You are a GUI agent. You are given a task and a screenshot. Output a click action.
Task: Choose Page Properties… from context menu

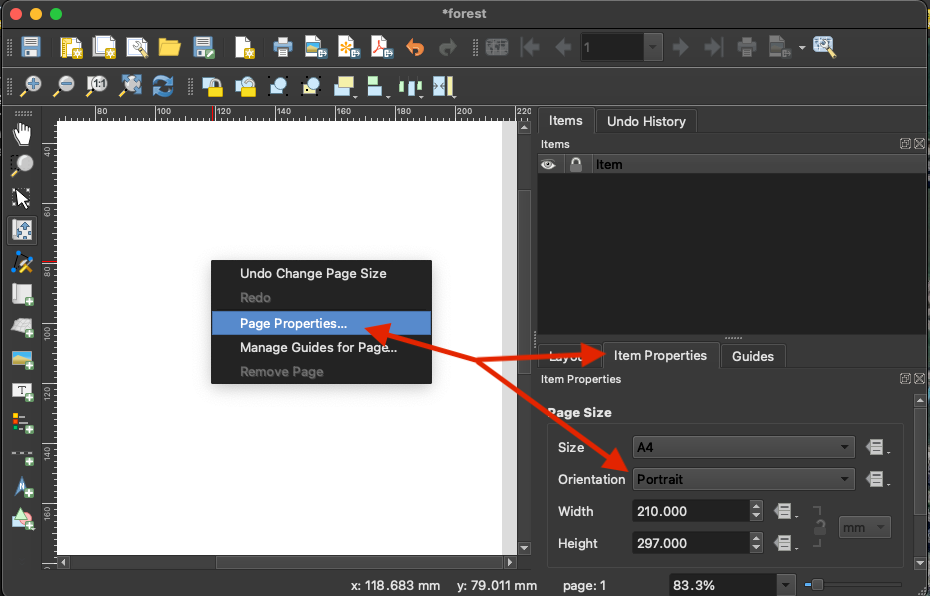click(x=294, y=323)
